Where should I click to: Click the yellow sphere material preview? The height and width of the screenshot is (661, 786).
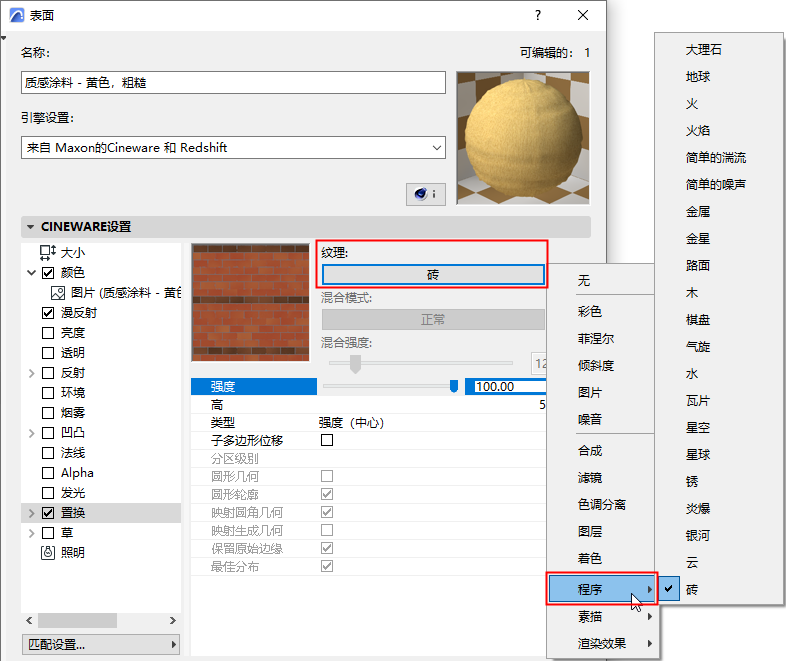click(x=523, y=138)
